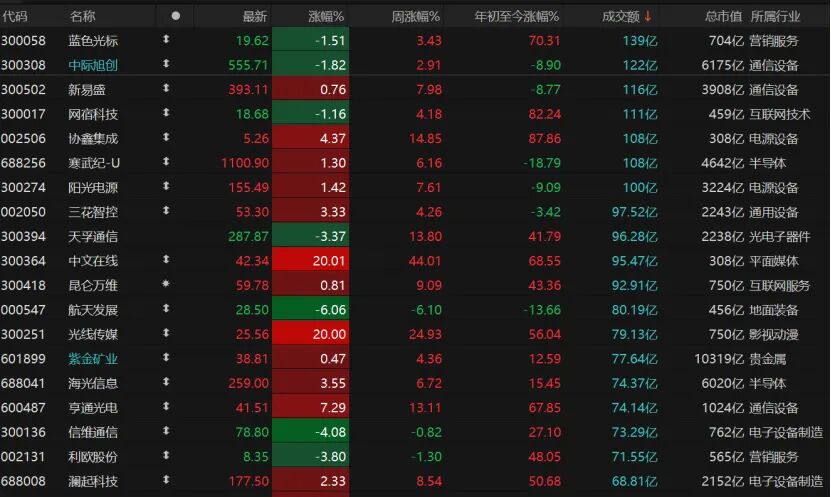Click the circle dot column header

tap(176, 16)
